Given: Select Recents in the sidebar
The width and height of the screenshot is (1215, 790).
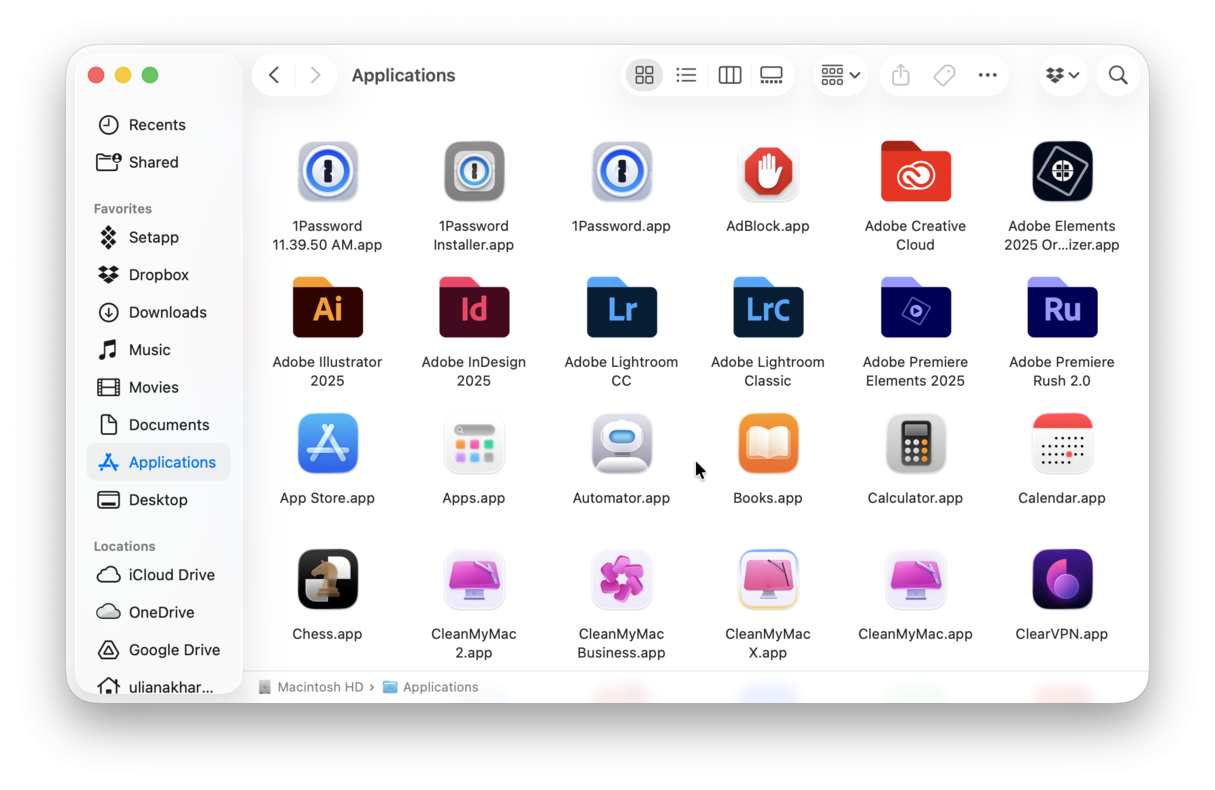Looking at the screenshot, I should click(x=157, y=124).
